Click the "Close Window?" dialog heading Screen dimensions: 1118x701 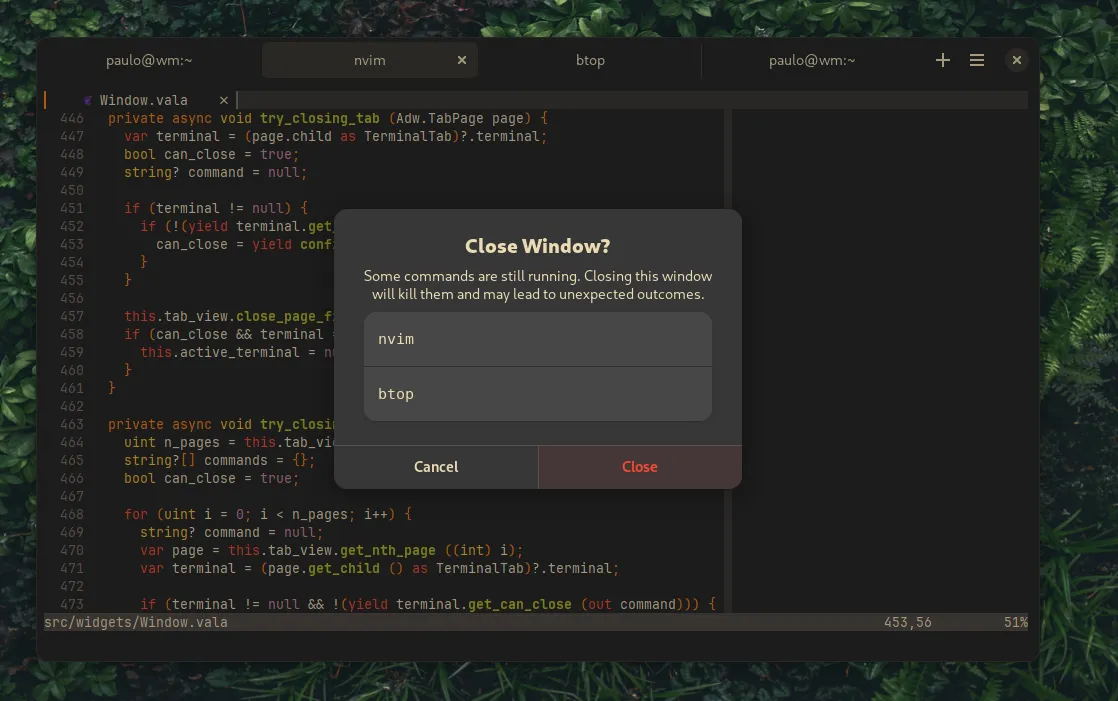coord(537,247)
